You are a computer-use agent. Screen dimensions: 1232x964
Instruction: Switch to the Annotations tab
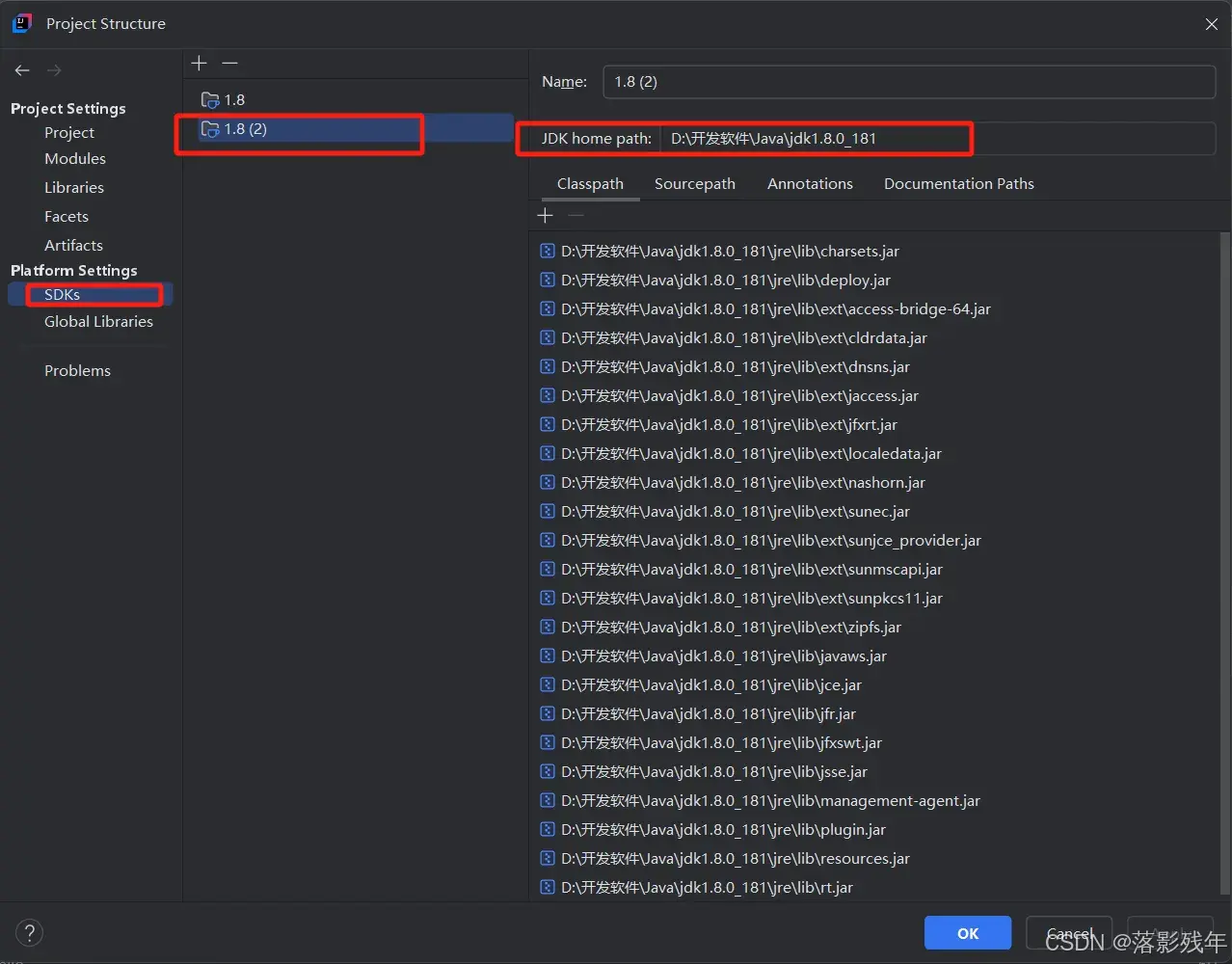810,184
